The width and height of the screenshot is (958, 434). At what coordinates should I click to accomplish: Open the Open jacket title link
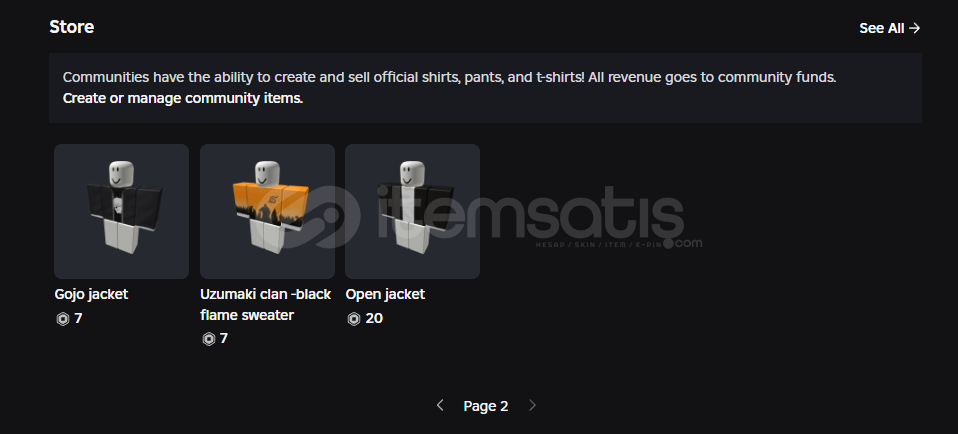tap(385, 295)
